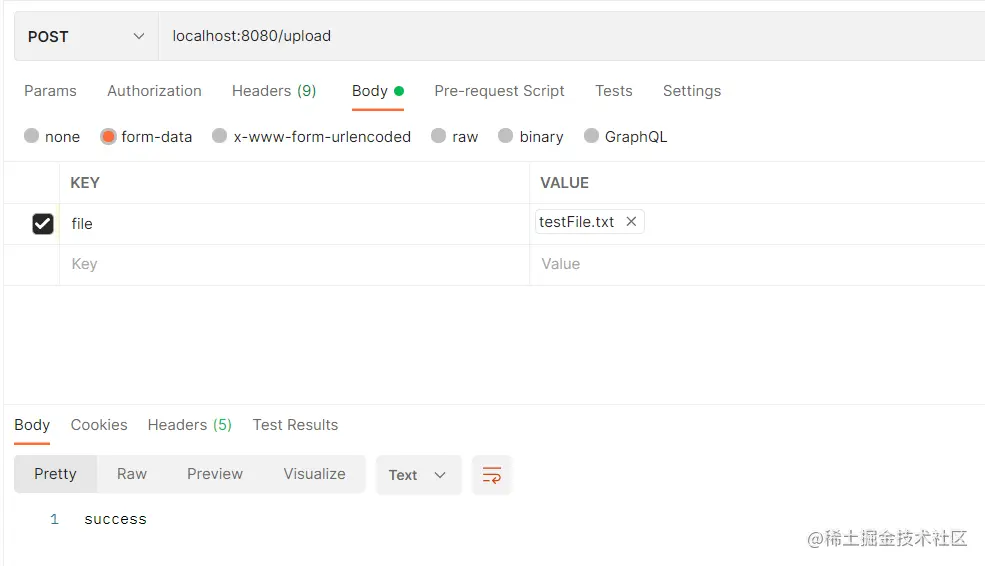Switch to Pretty response view

click(55, 474)
